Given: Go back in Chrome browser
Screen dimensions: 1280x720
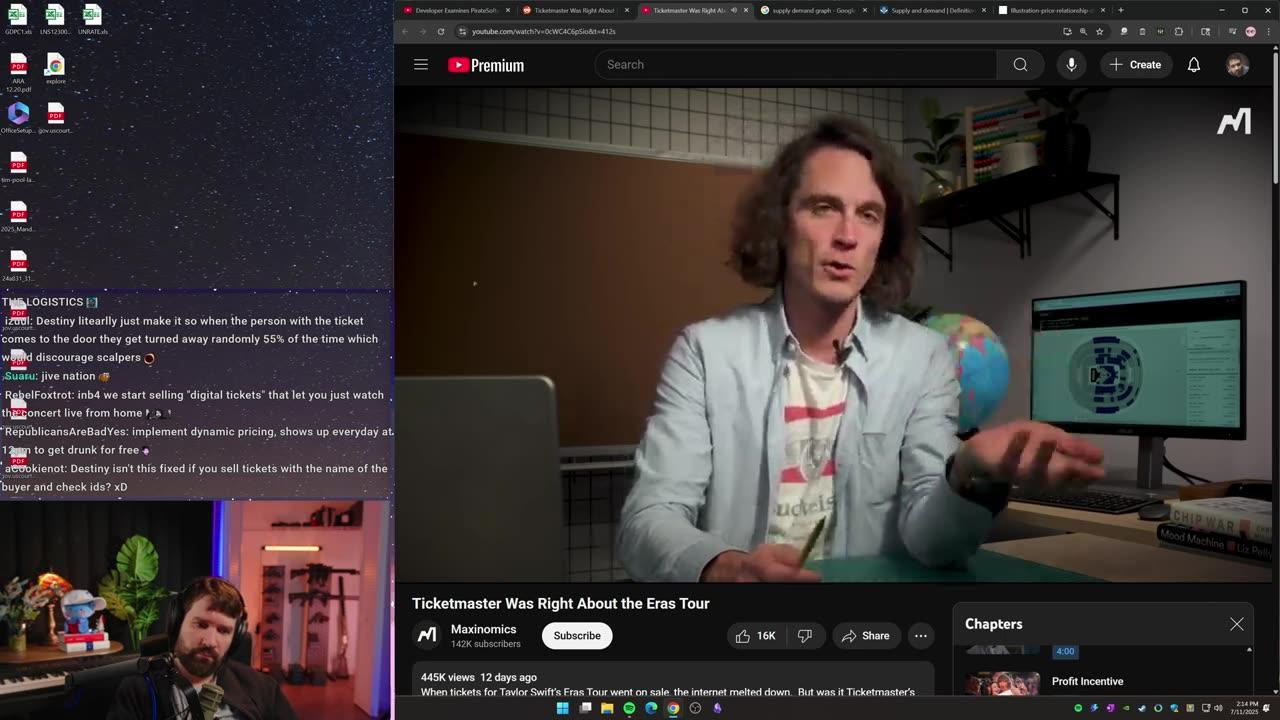Looking at the screenshot, I should tap(405, 31).
